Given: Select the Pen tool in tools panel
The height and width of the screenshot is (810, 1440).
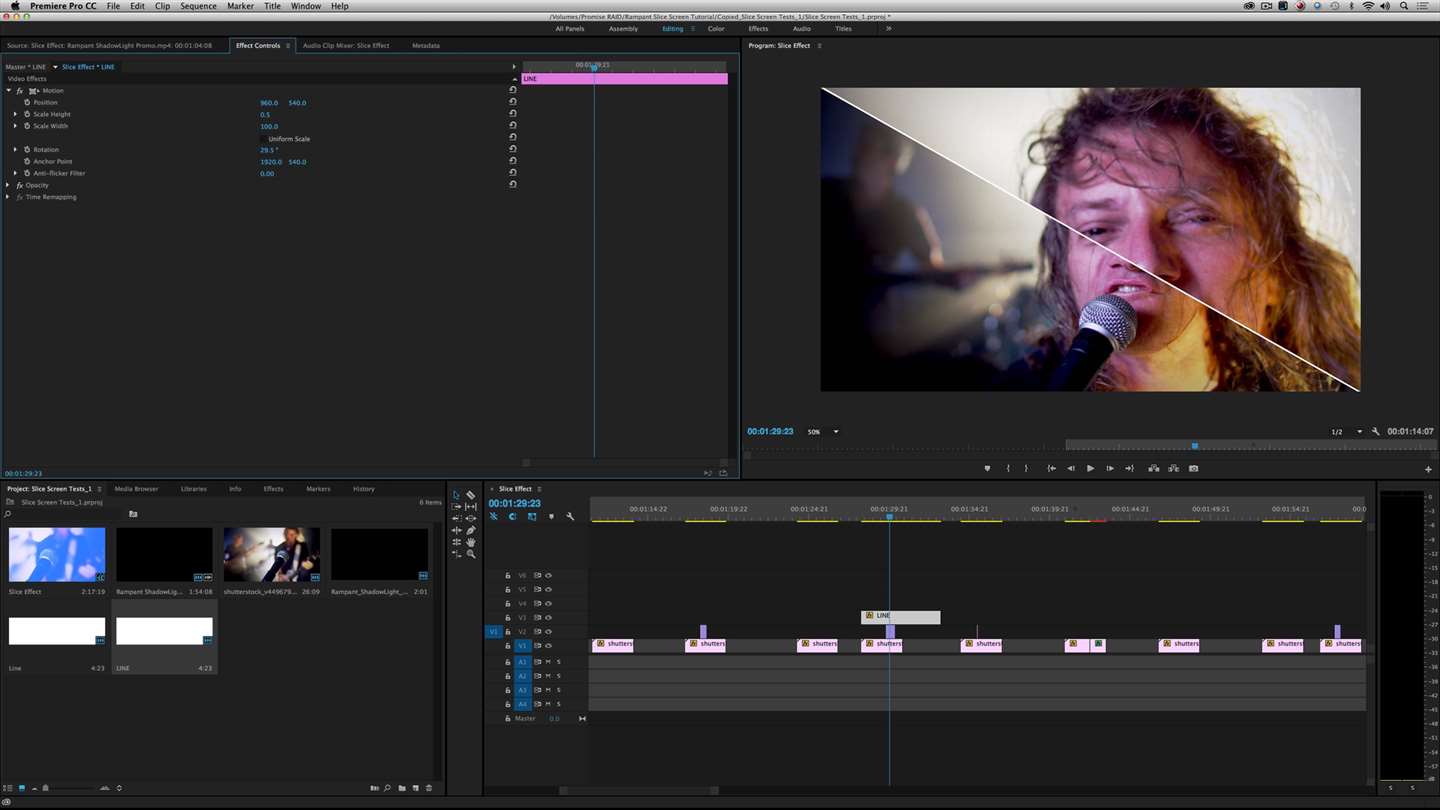Looking at the screenshot, I should (x=471, y=530).
